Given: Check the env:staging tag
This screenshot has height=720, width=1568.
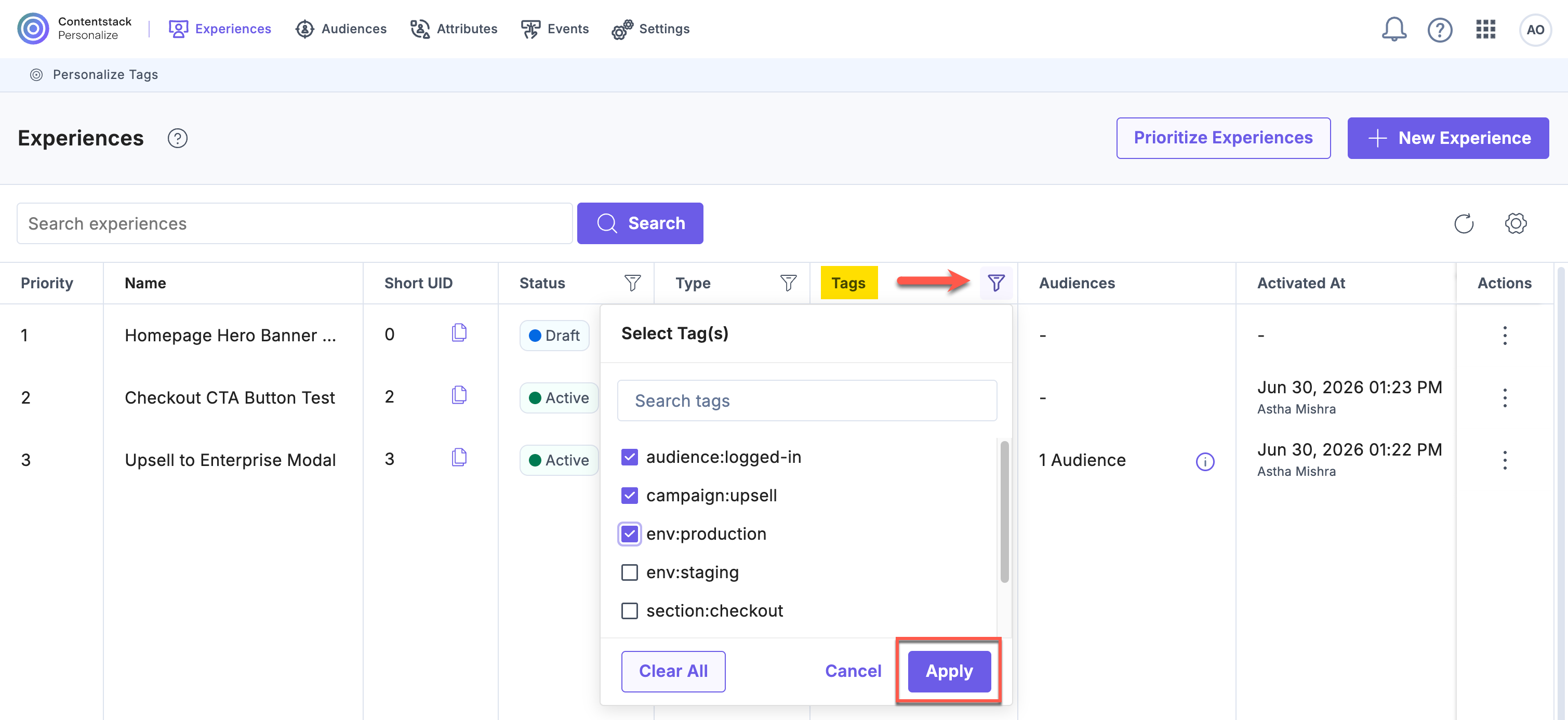Looking at the screenshot, I should click(x=629, y=572).
